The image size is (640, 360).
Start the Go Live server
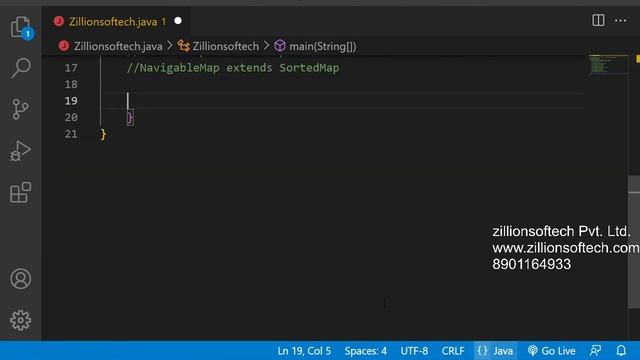pyautogui.click(x=551, y=351)
